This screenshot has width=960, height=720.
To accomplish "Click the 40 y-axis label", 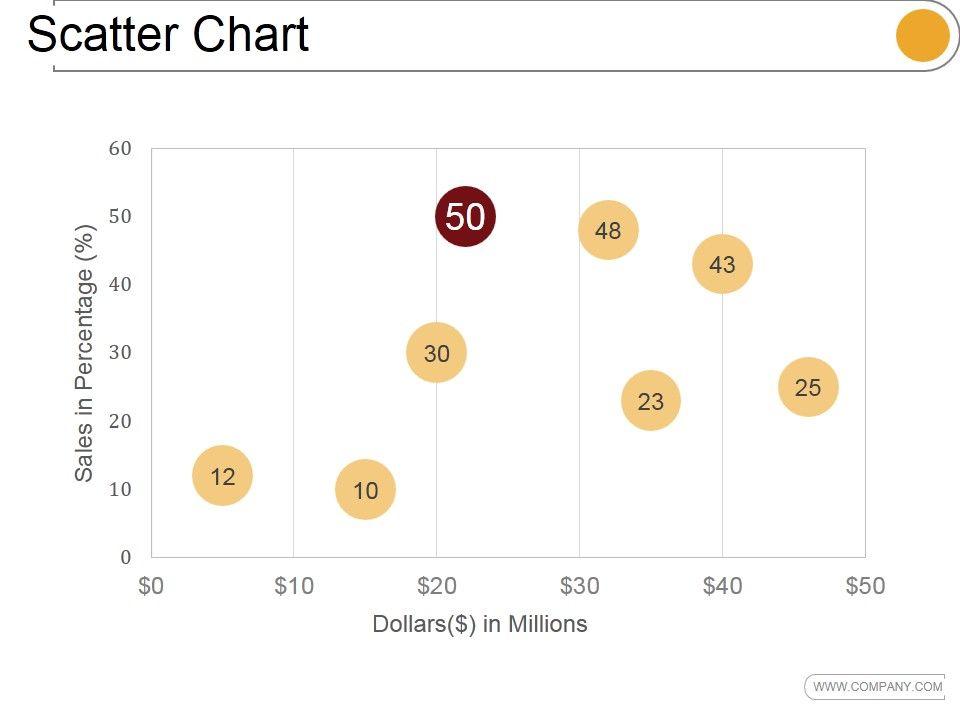I will click(120, 284).
